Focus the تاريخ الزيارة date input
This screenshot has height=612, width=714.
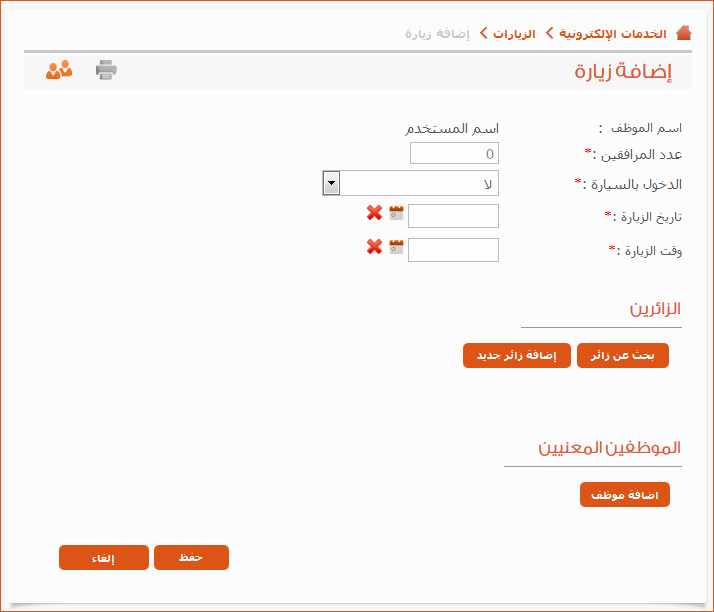[x=454, y=216]
